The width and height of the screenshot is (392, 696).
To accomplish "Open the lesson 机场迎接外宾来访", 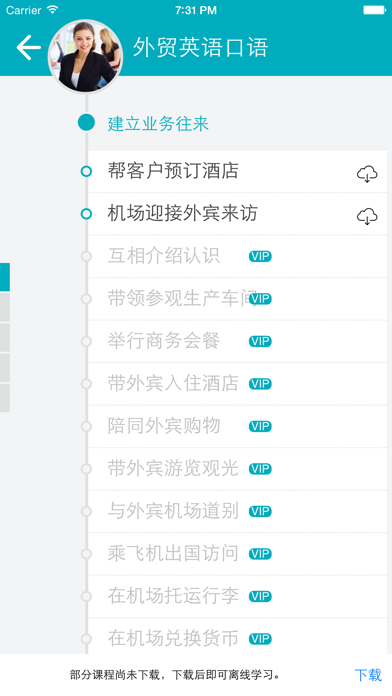I will (238, 214).
